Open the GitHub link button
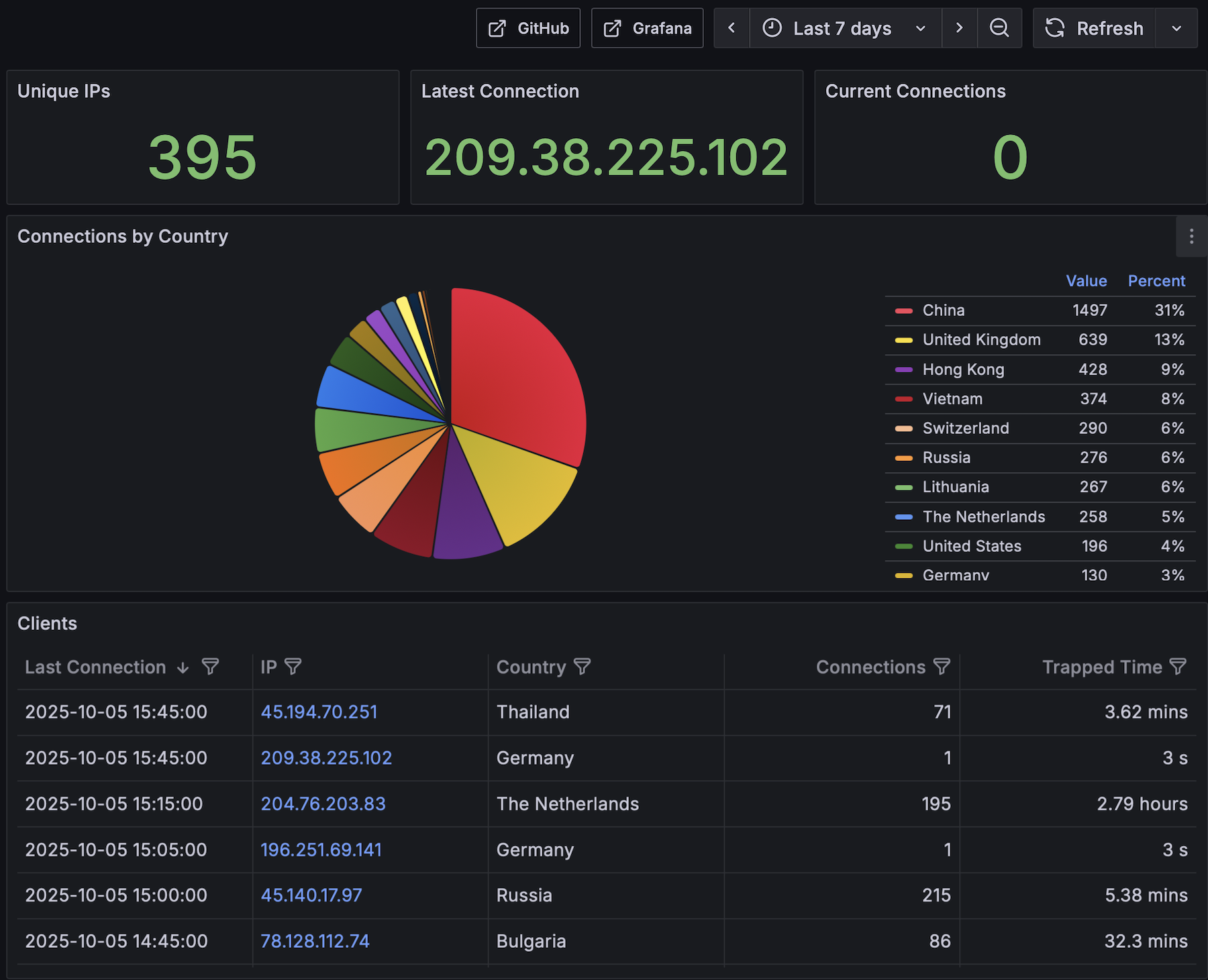Viewport: 1208px width, 980px height. 528,28
